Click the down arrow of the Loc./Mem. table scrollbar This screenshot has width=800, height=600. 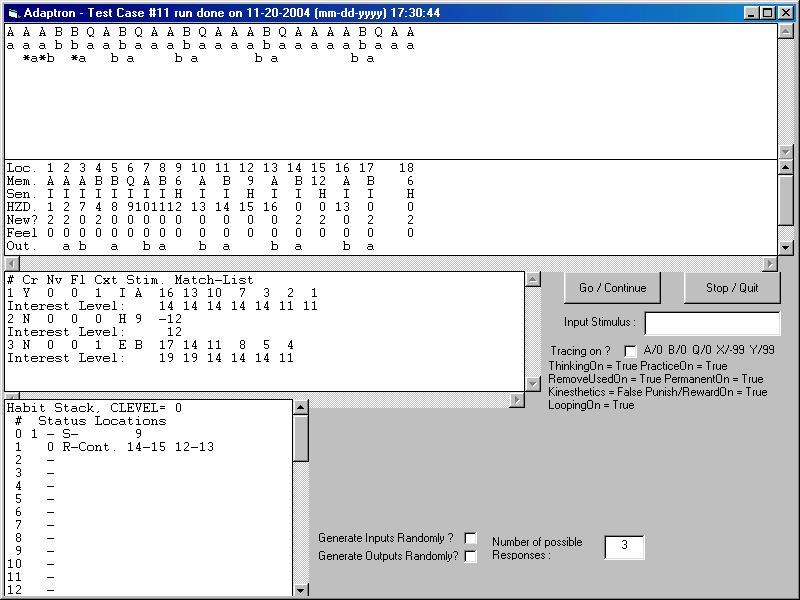click(x=785, y=248)
